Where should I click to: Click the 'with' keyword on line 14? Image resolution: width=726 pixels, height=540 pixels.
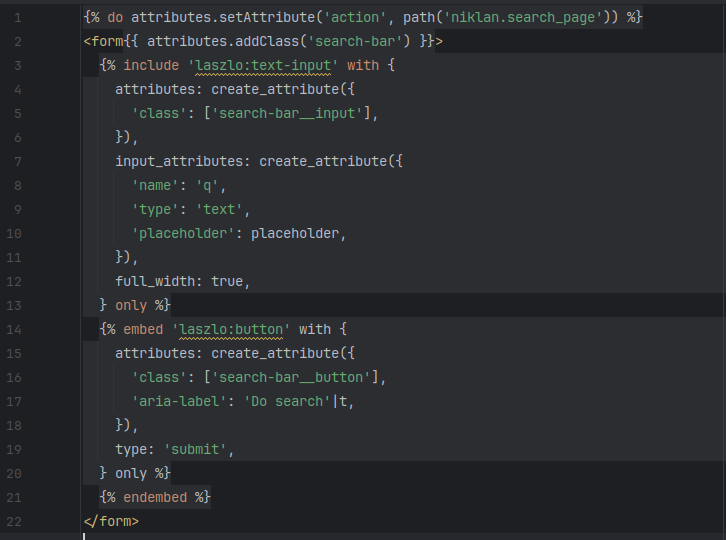pyautogui.click(x=315, y=329)
